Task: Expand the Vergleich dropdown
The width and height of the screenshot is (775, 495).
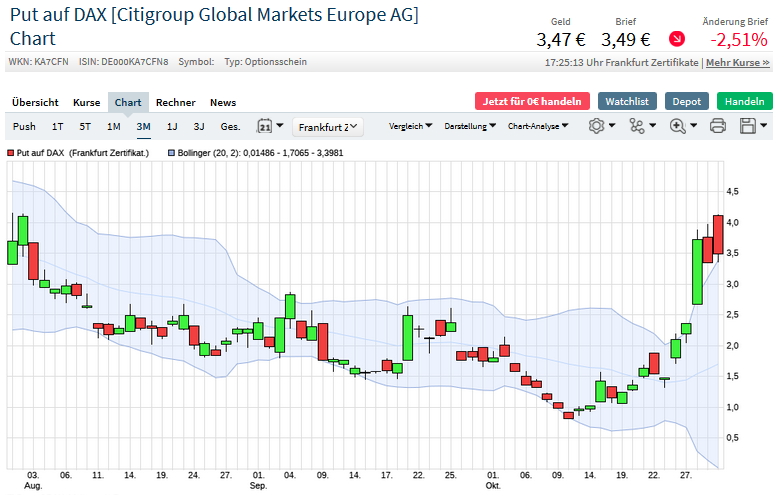Action: tap(410, 126)
